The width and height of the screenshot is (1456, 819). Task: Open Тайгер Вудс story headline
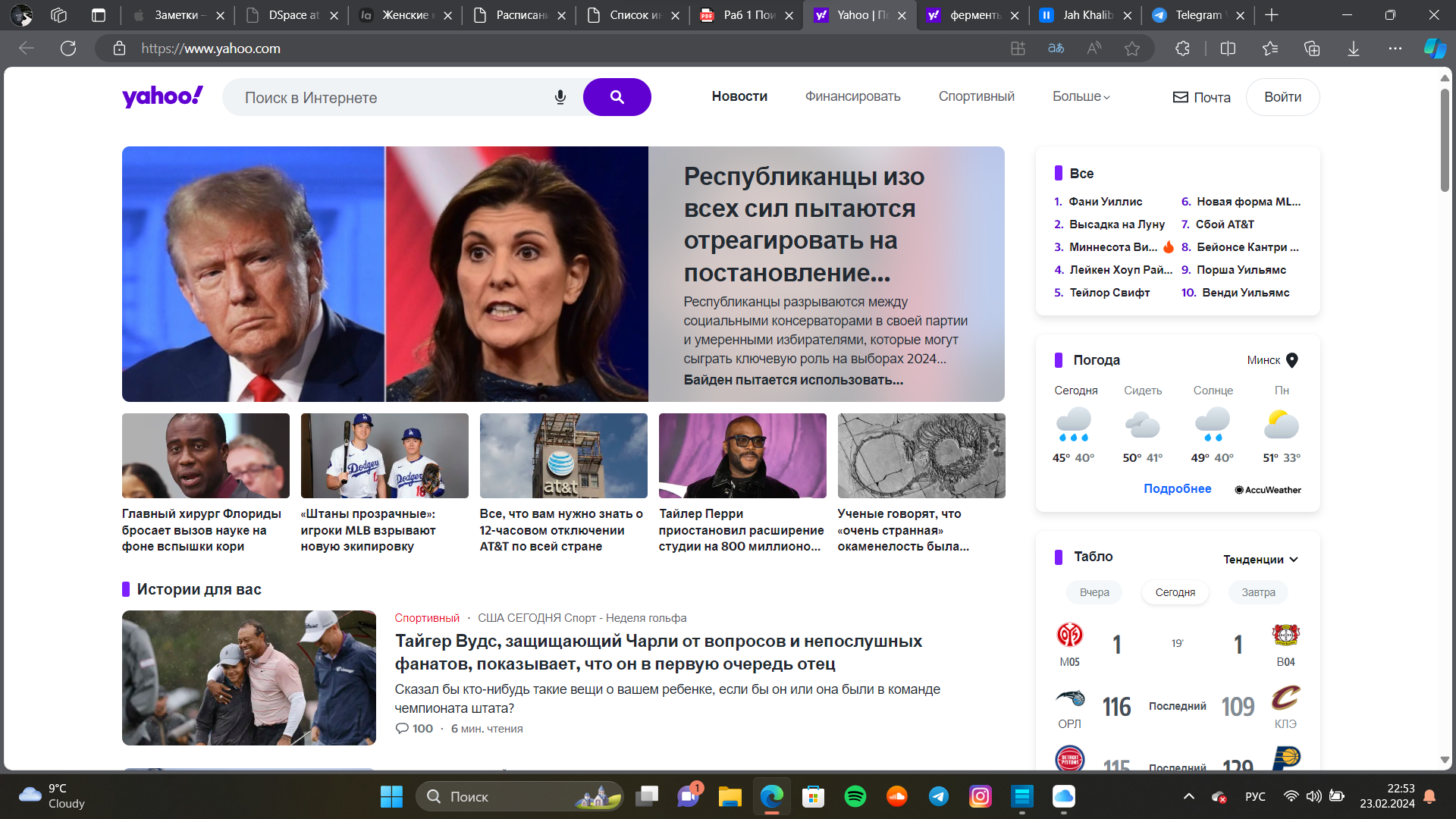tap(658, 652)
